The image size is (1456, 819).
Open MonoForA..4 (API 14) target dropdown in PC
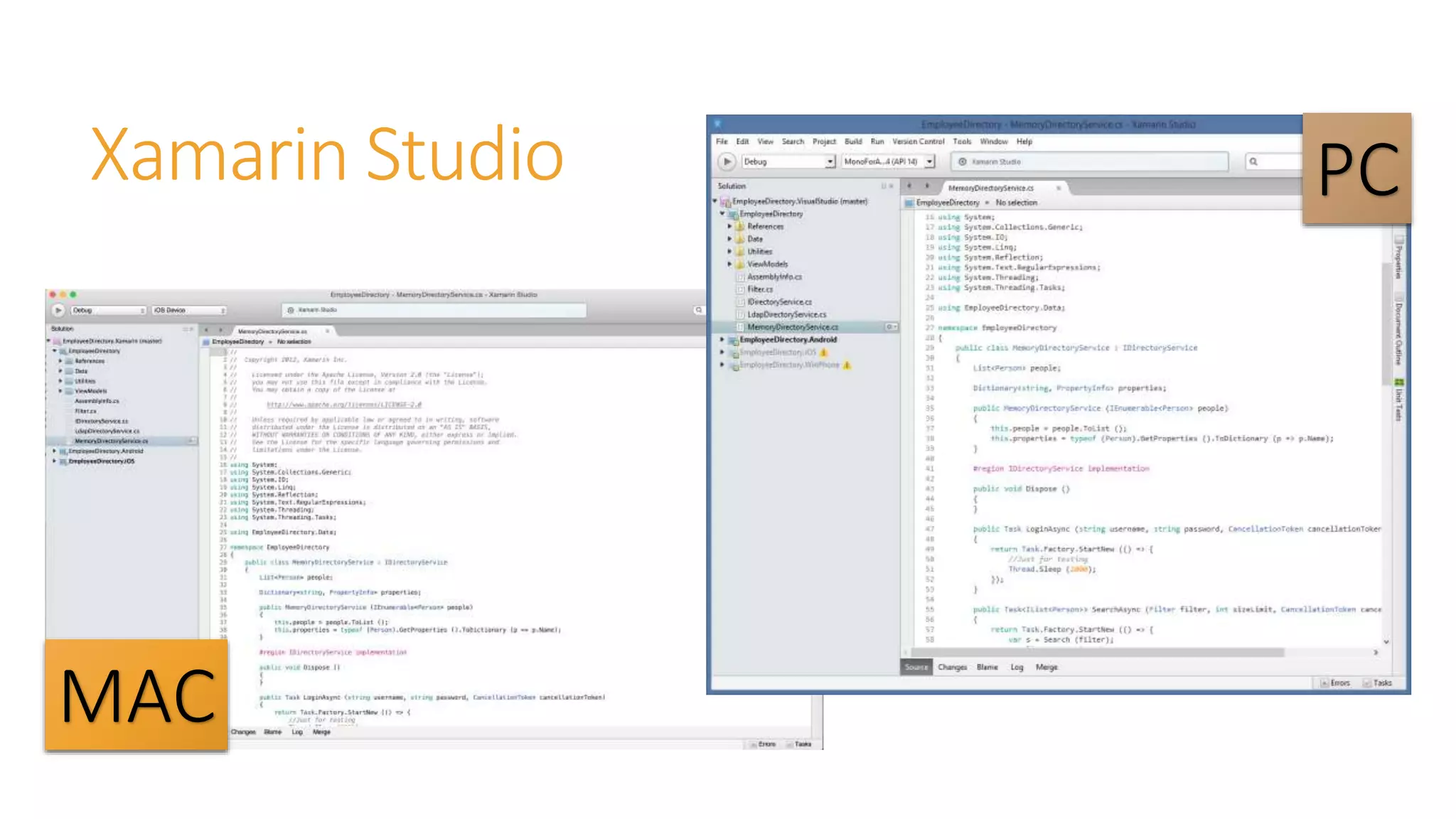[888, 161]
